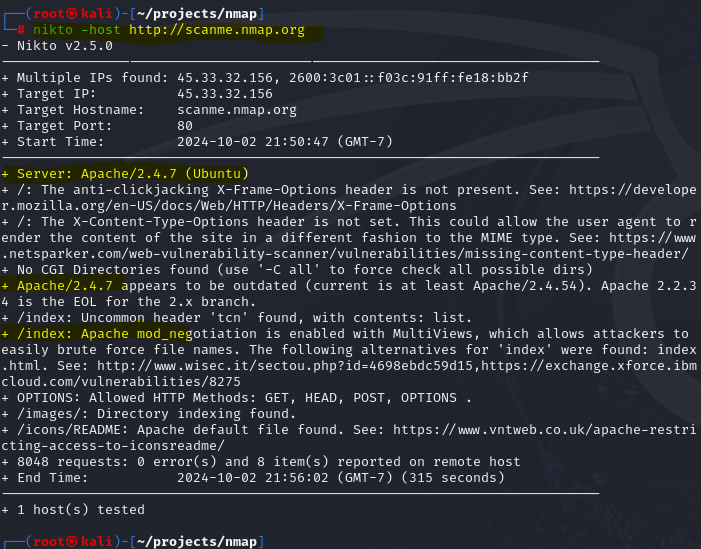
Task: Click the vntweb.co.uk apache-restricting link
Action: tap(545, 430)
